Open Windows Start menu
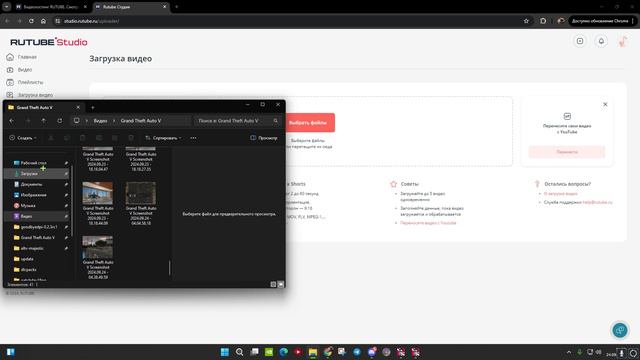 pos(224,352)
